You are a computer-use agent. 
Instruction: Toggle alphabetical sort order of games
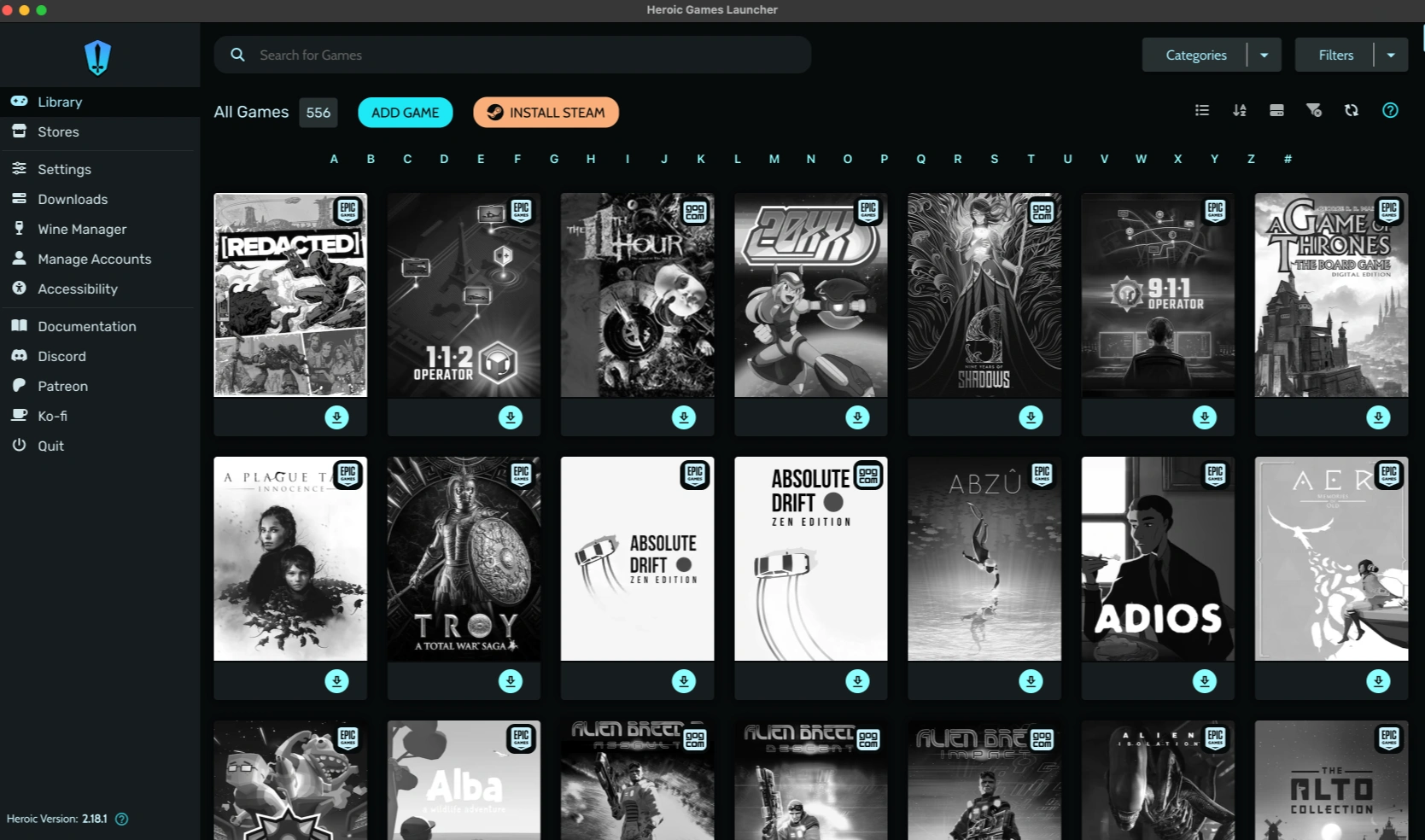tap(1240, 110)
